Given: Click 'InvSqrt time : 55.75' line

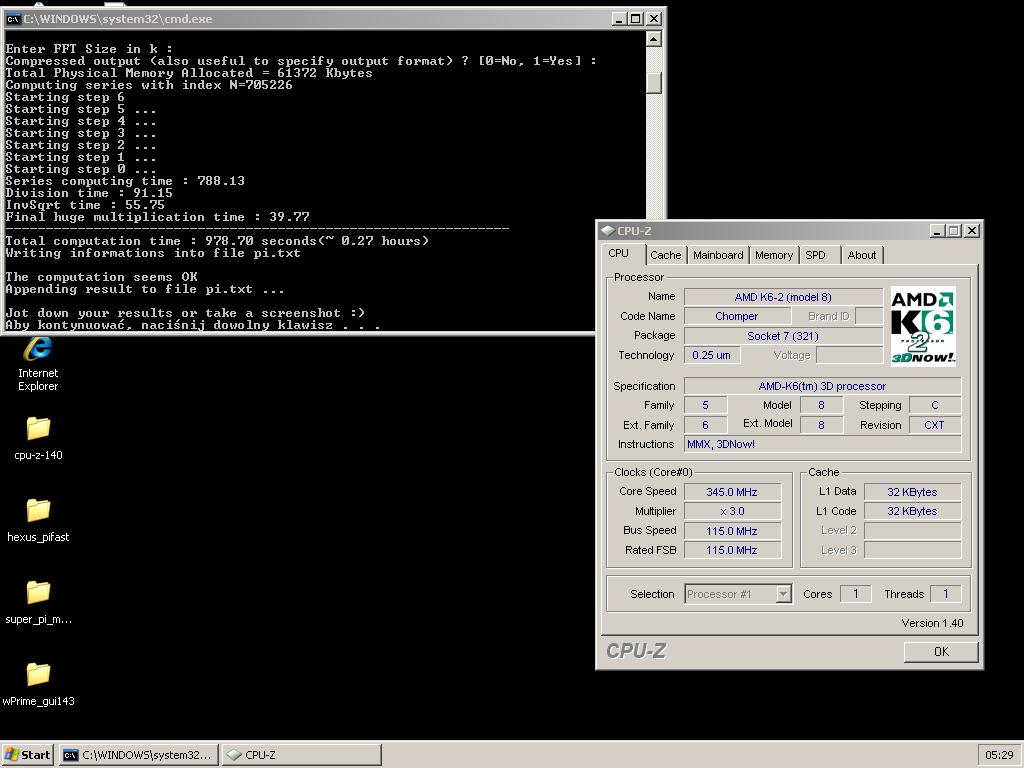Looking at the screenshot, I should click(x=85, y=205).
